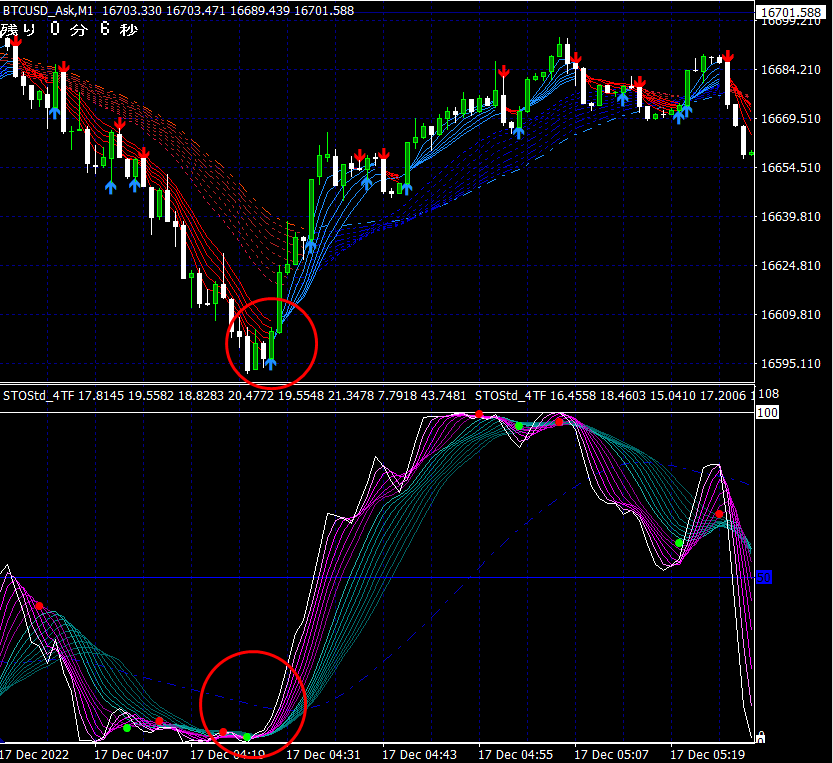Screen dimensions: 833x763
Task: Click the first STOStd_4TF 17.8145 indicator label
Action: pyautogui.click(x=64, y=395)
